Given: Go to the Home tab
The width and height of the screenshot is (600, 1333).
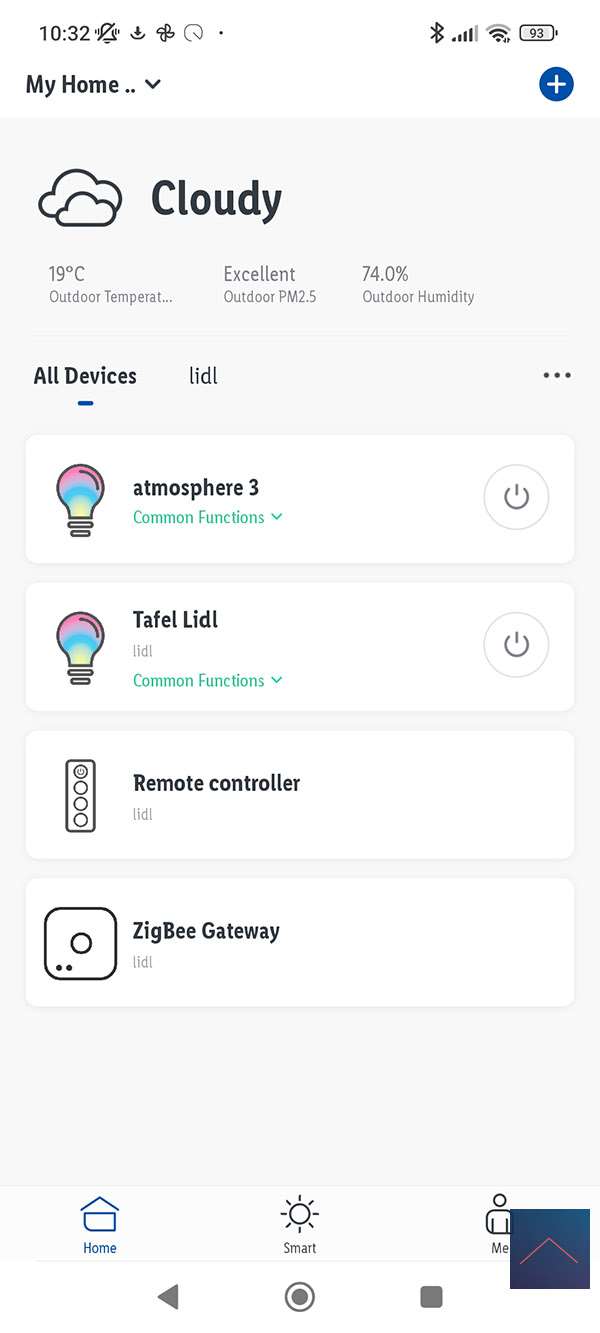Looking at the screenshot, I should (100, 1225).
